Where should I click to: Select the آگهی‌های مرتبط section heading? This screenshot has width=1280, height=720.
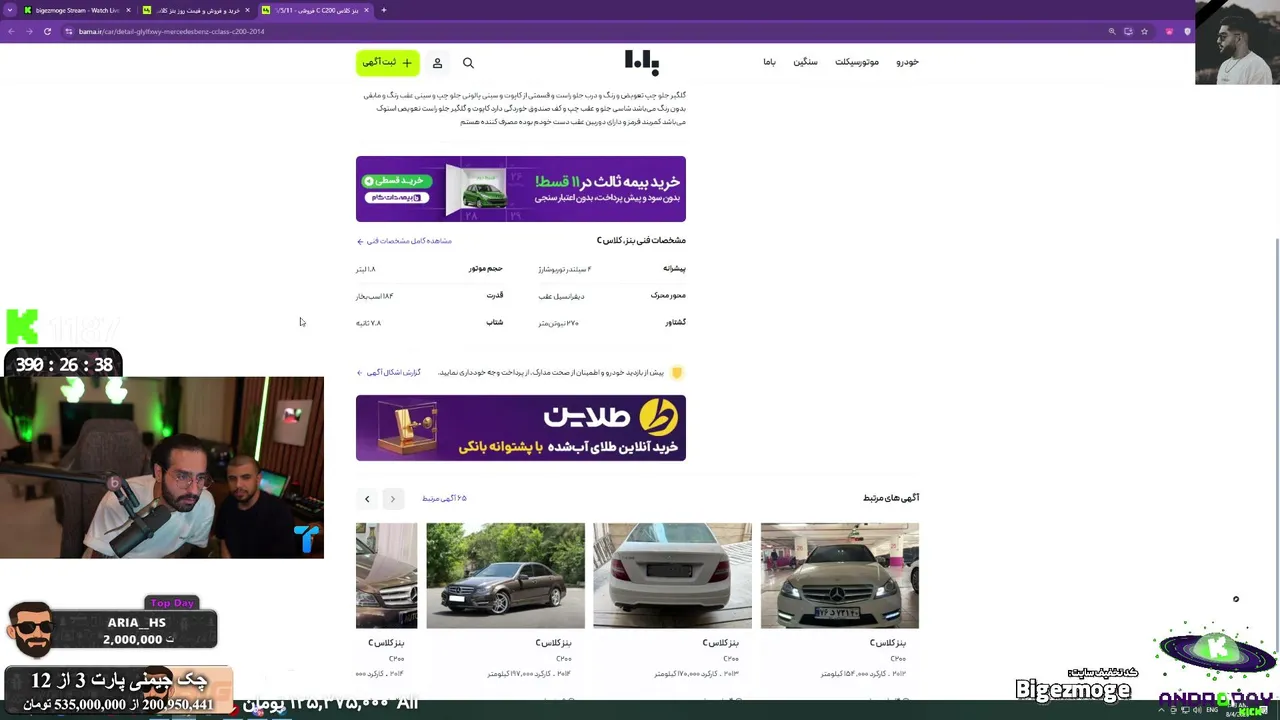pos(891,498)
